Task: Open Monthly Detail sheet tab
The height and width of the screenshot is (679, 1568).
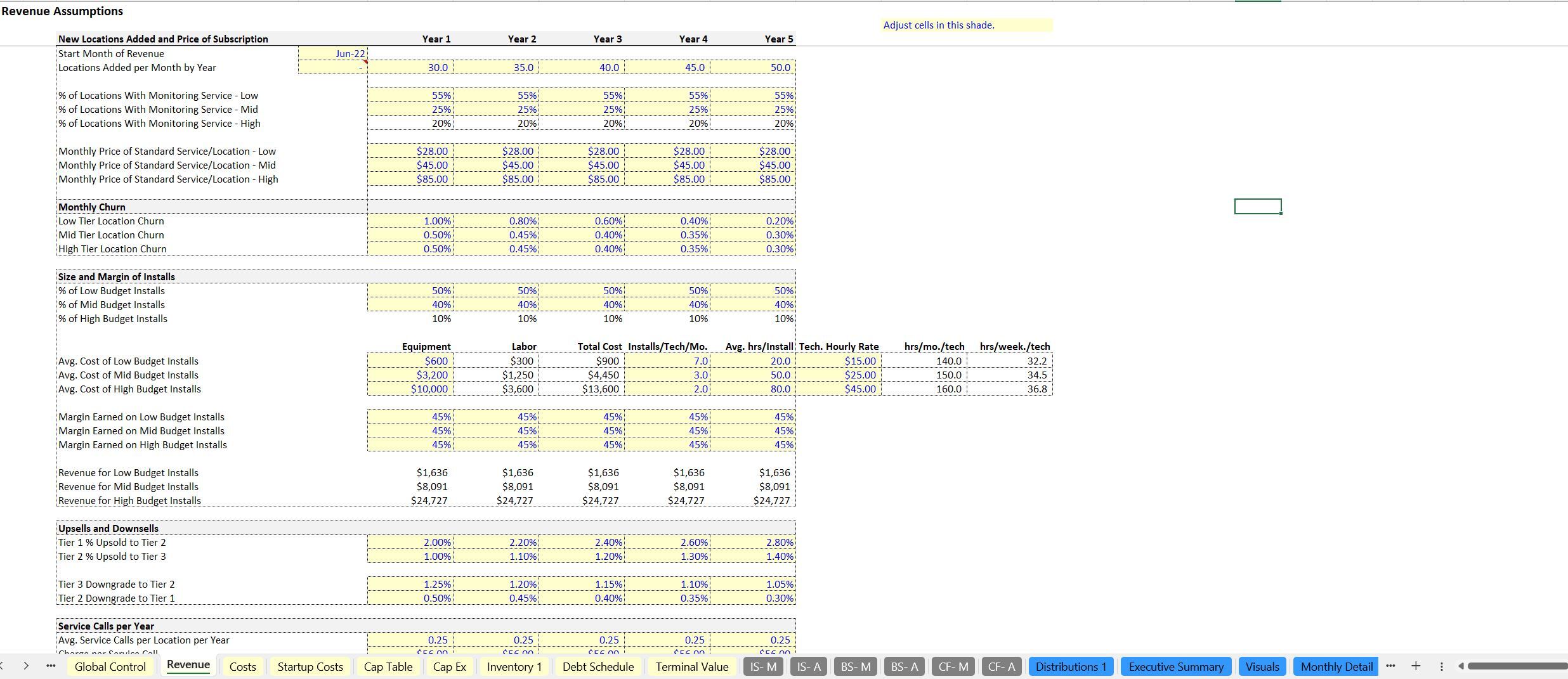Action: click(x=1336, y=666)
